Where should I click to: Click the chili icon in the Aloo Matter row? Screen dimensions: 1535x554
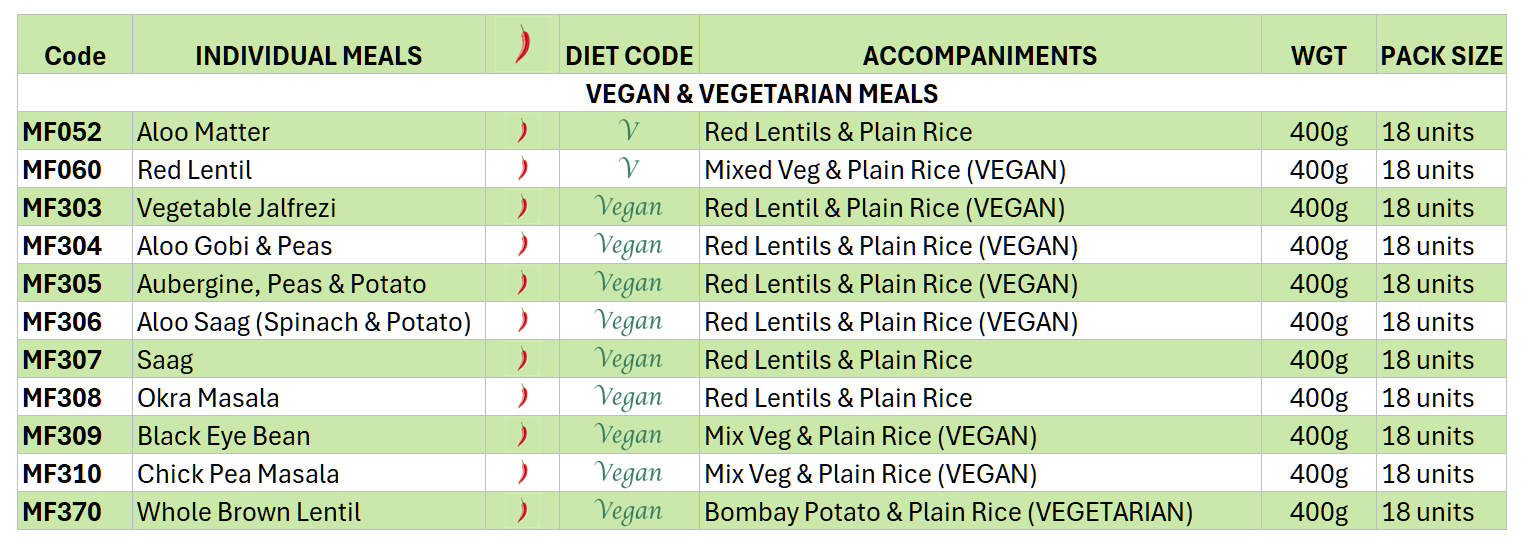(x=522, y=131)
